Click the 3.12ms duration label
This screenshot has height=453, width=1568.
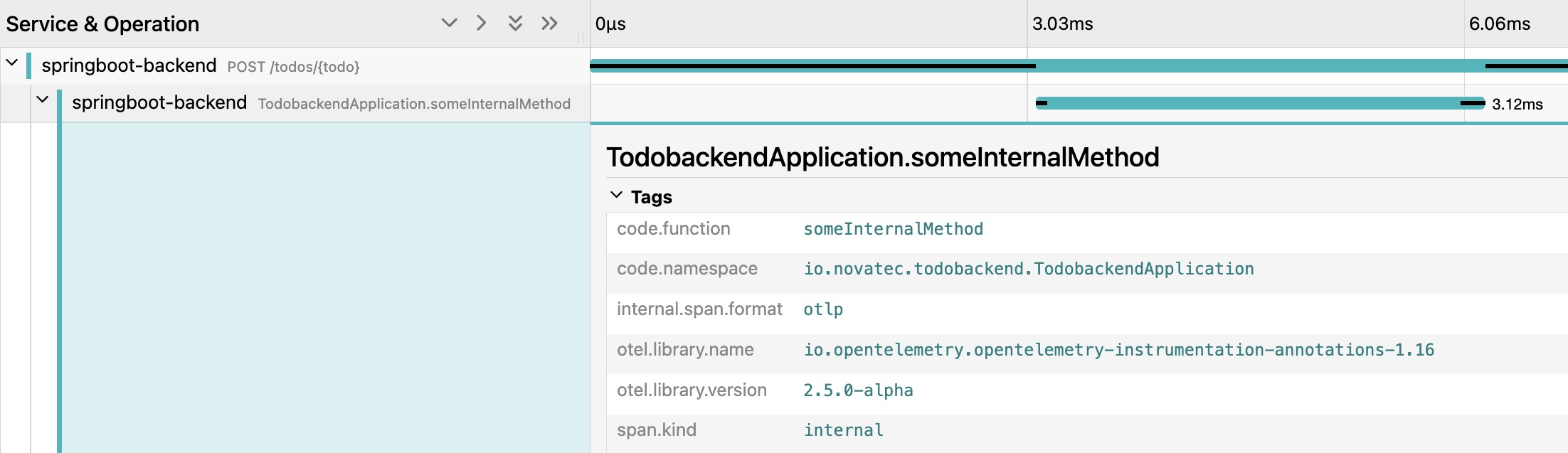[1517, 104]
